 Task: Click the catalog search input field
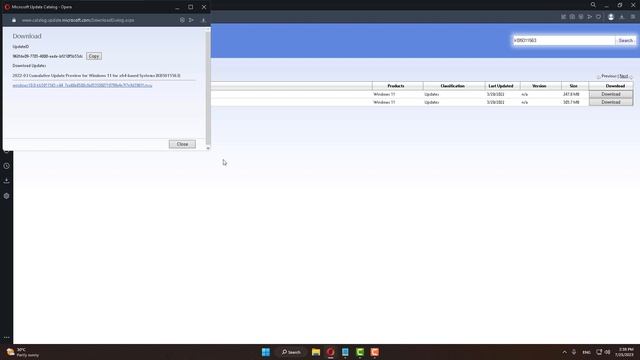point(564,40)
